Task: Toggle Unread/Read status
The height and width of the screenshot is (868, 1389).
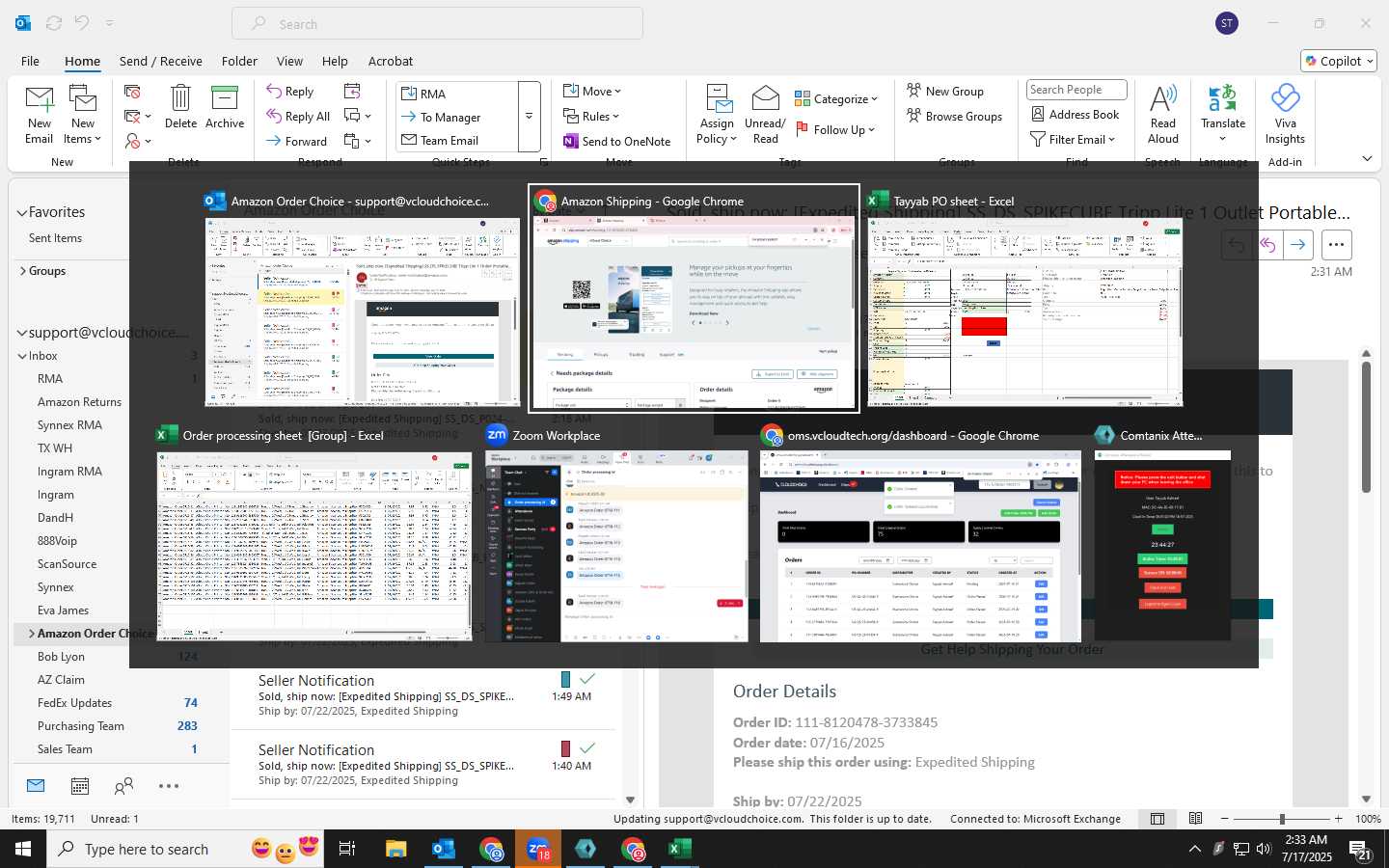Action: pos(765,115)
